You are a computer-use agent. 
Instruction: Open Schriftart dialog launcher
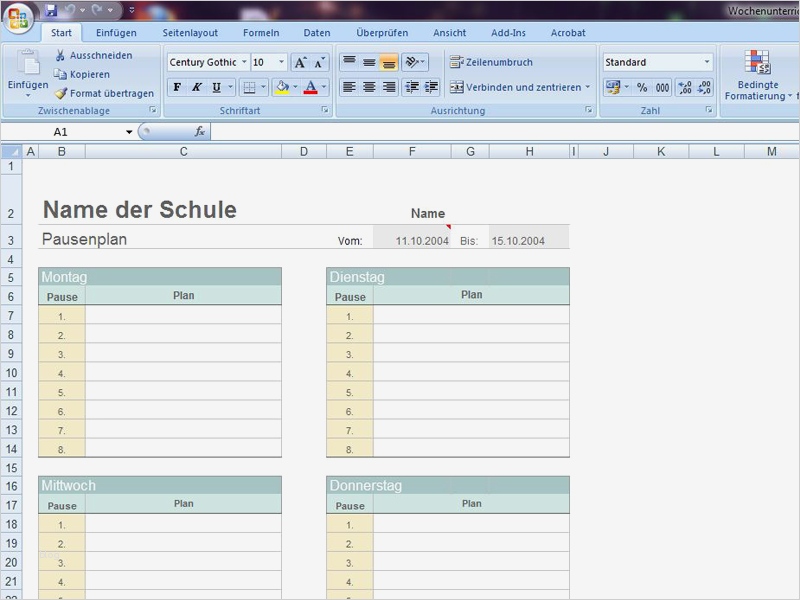pos(325,110)
